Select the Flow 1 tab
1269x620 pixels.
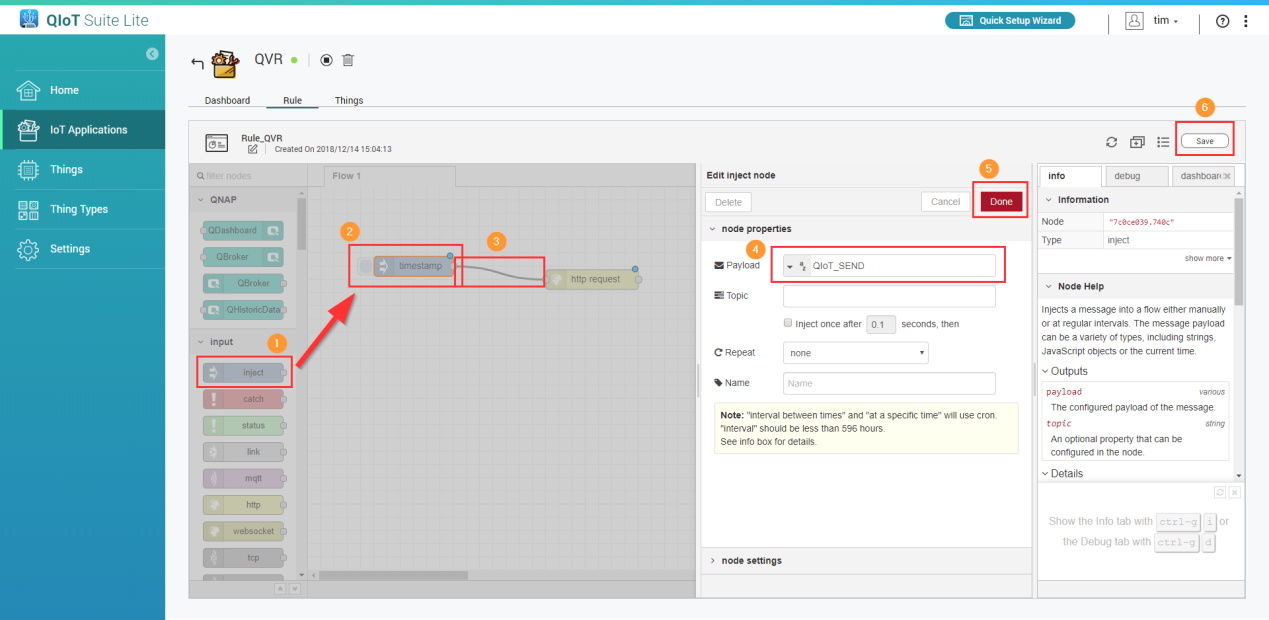(389, 176)
